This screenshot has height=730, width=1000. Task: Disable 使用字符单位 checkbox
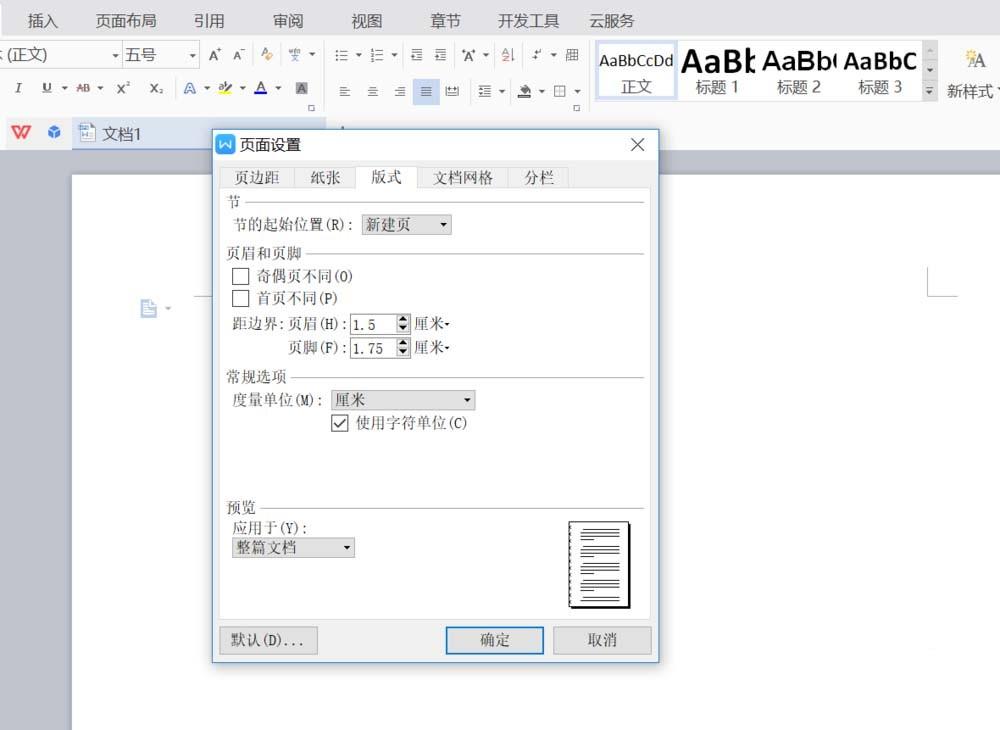point(340,423)
